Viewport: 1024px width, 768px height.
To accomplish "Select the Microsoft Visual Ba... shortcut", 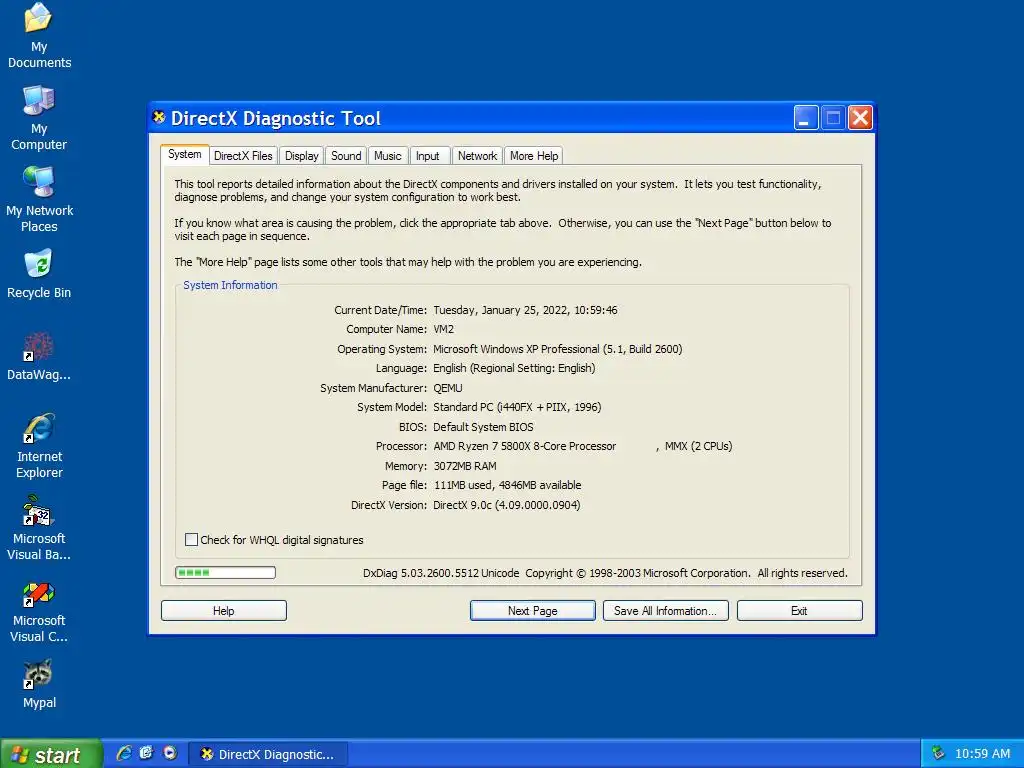I will click(x=39, y=528).
